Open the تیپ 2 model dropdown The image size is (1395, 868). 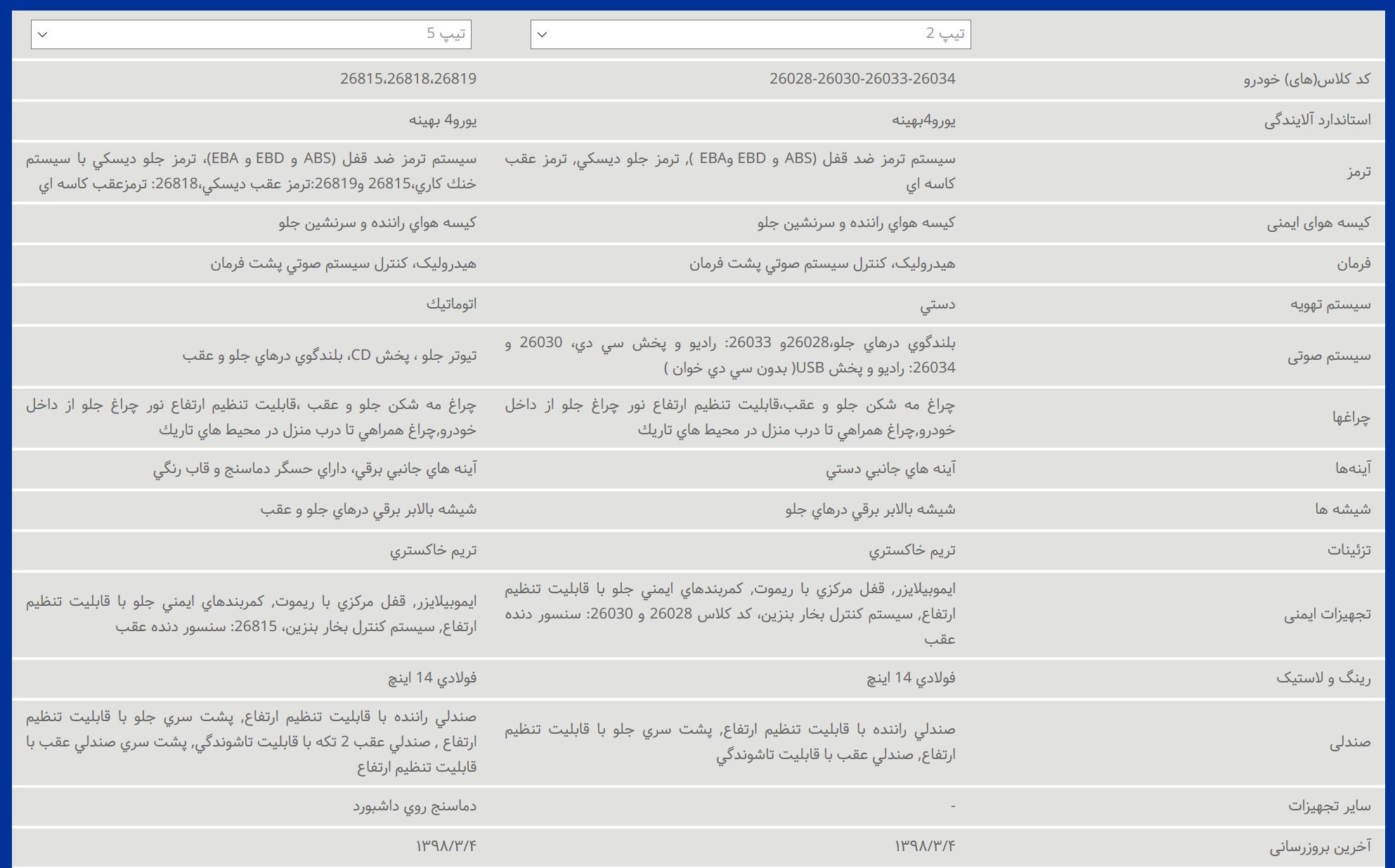[751, 34]
